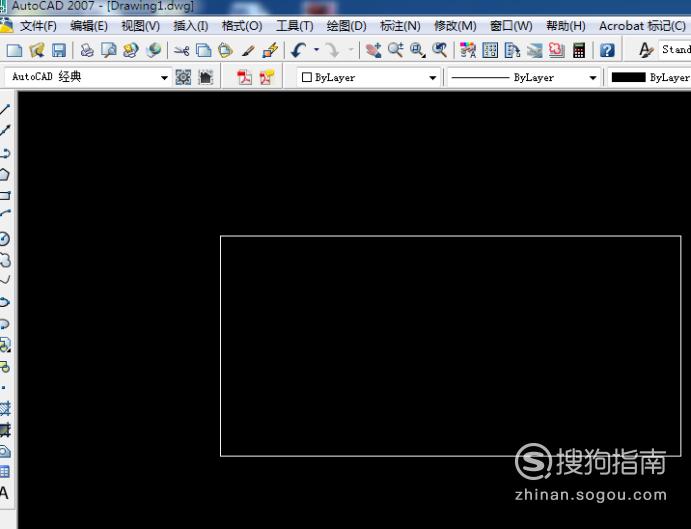
Task: Select the Polygon tool
Action: (4, 174)
